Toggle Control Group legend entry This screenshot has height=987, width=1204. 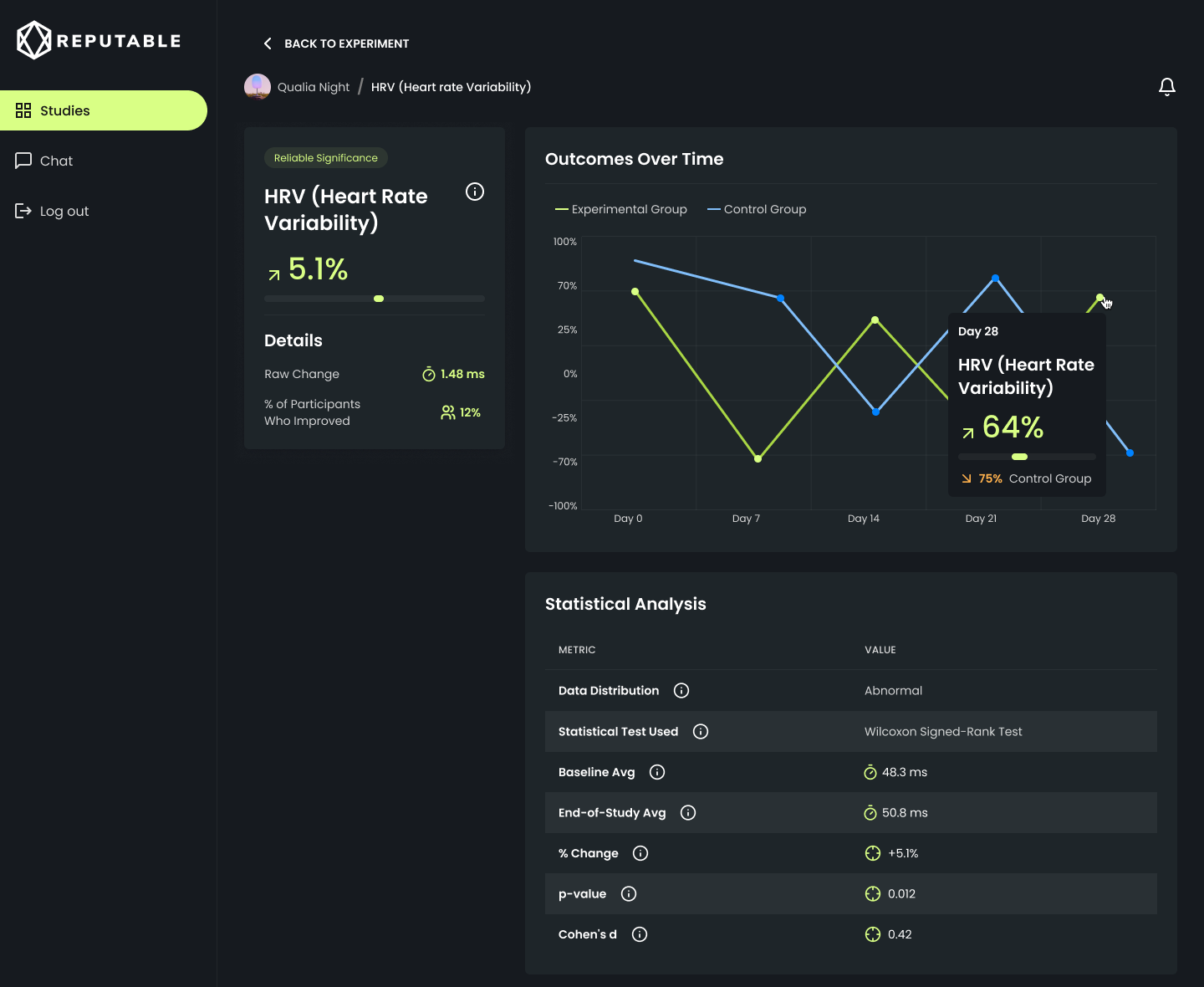coord(757,209)
